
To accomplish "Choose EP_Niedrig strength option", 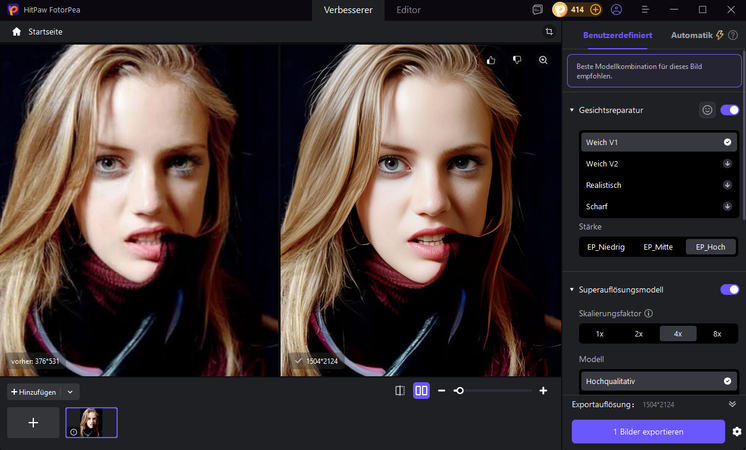I will [606, 247].
